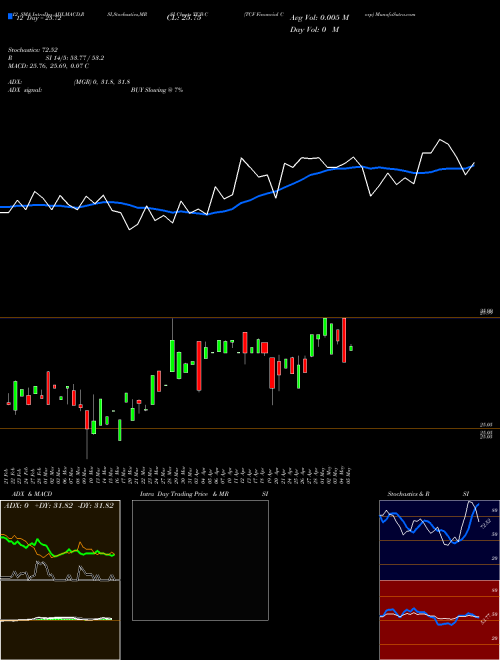Image resolution: width=500 pixels, height=660 pixels.
Task: Click the 'Intra Day Trading Price & MR SI' title
Action: [204, 494]
